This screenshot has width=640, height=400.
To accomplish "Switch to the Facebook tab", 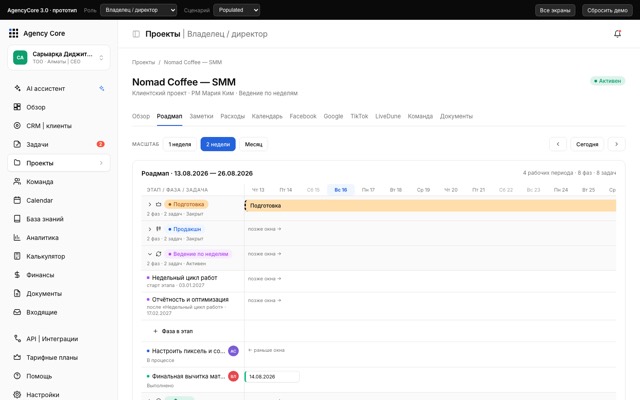I will 303,116.
